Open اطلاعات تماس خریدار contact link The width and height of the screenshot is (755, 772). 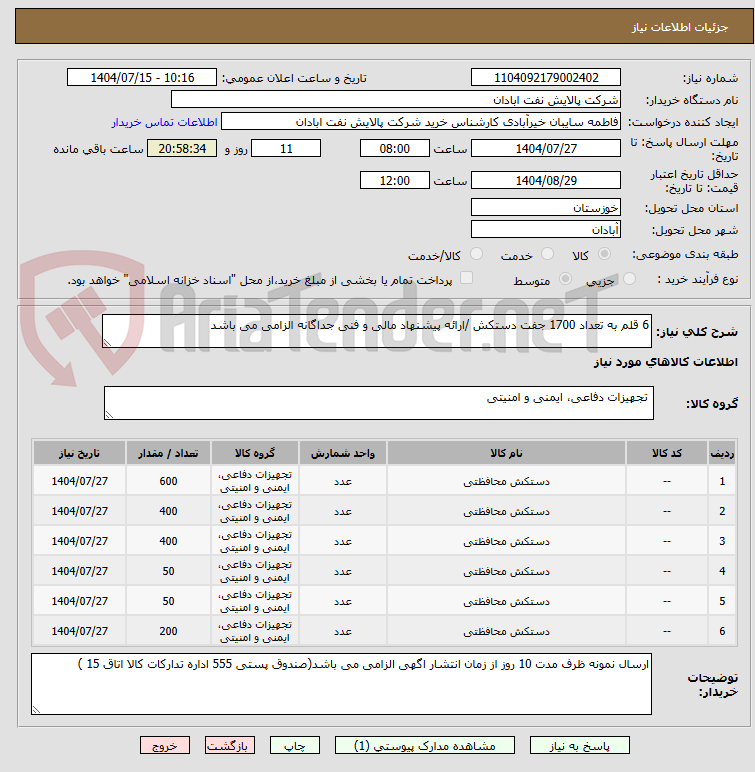click(164, 122)
